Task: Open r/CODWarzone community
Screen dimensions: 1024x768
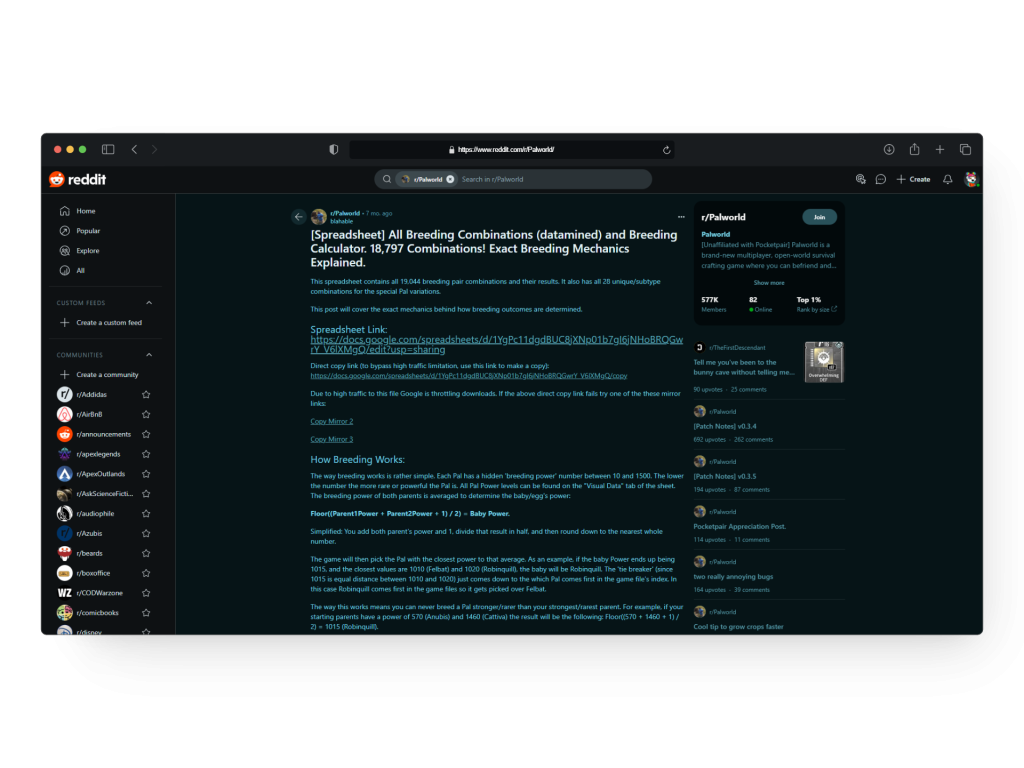Action: tap(99, 593)
